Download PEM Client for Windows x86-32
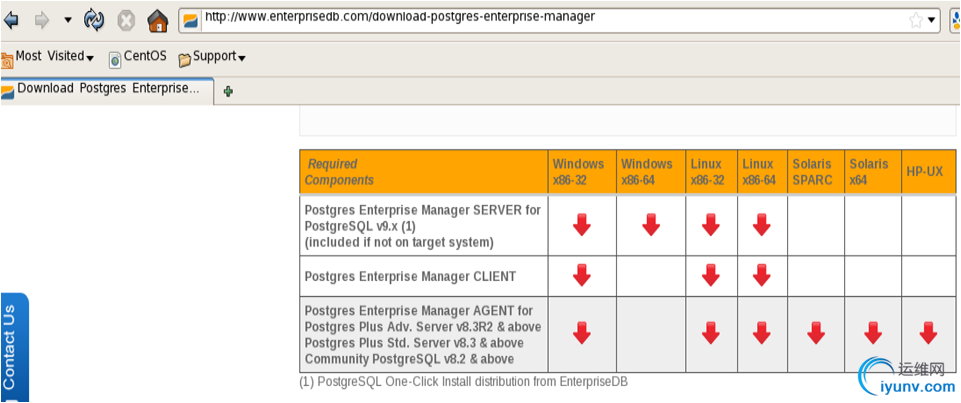 (x=582, y=275)
